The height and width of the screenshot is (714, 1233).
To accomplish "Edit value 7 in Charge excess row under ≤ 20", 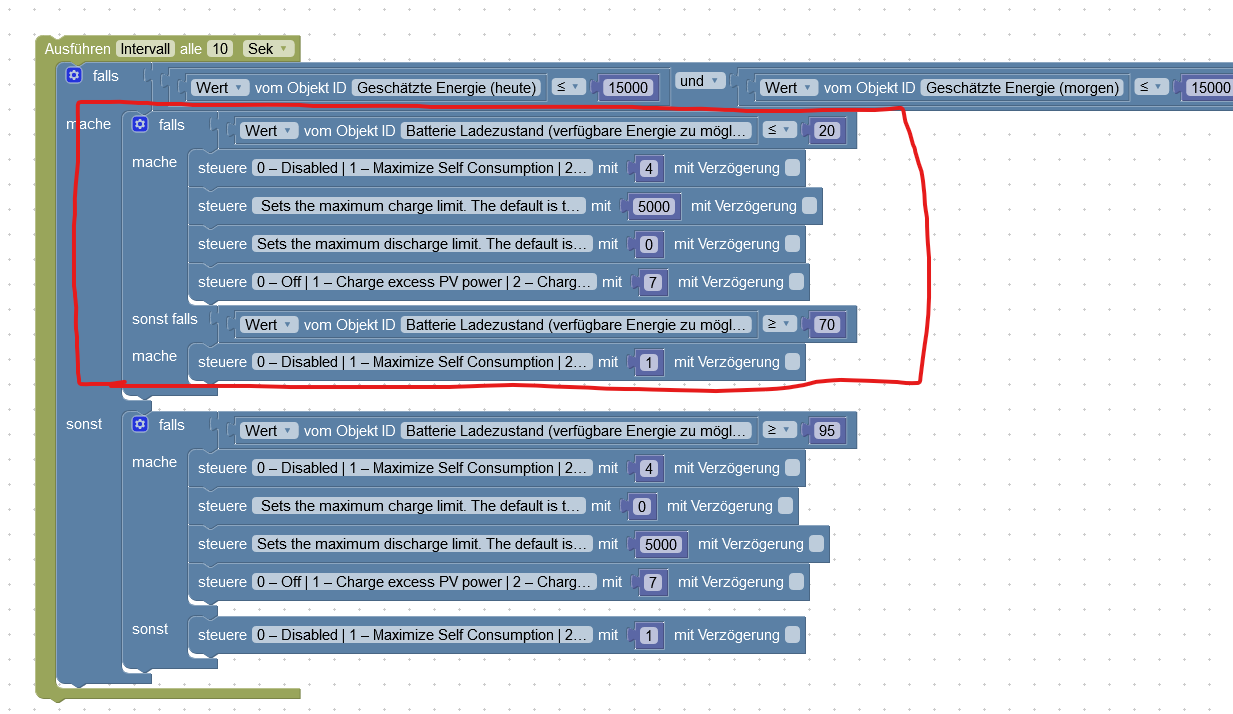I will click(653, 283).
